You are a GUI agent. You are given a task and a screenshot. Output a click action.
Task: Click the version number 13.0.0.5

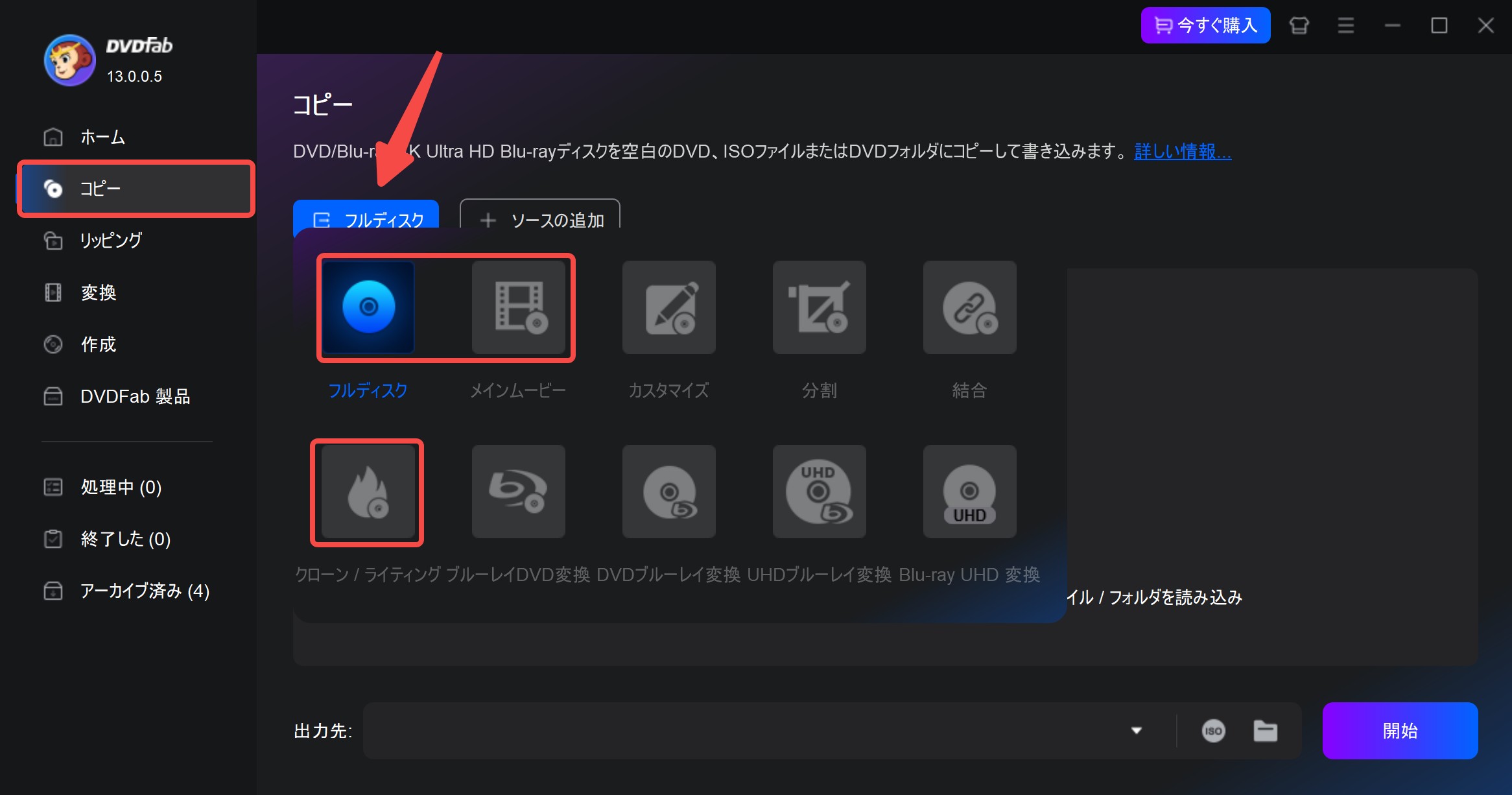(x=134, y=77)
